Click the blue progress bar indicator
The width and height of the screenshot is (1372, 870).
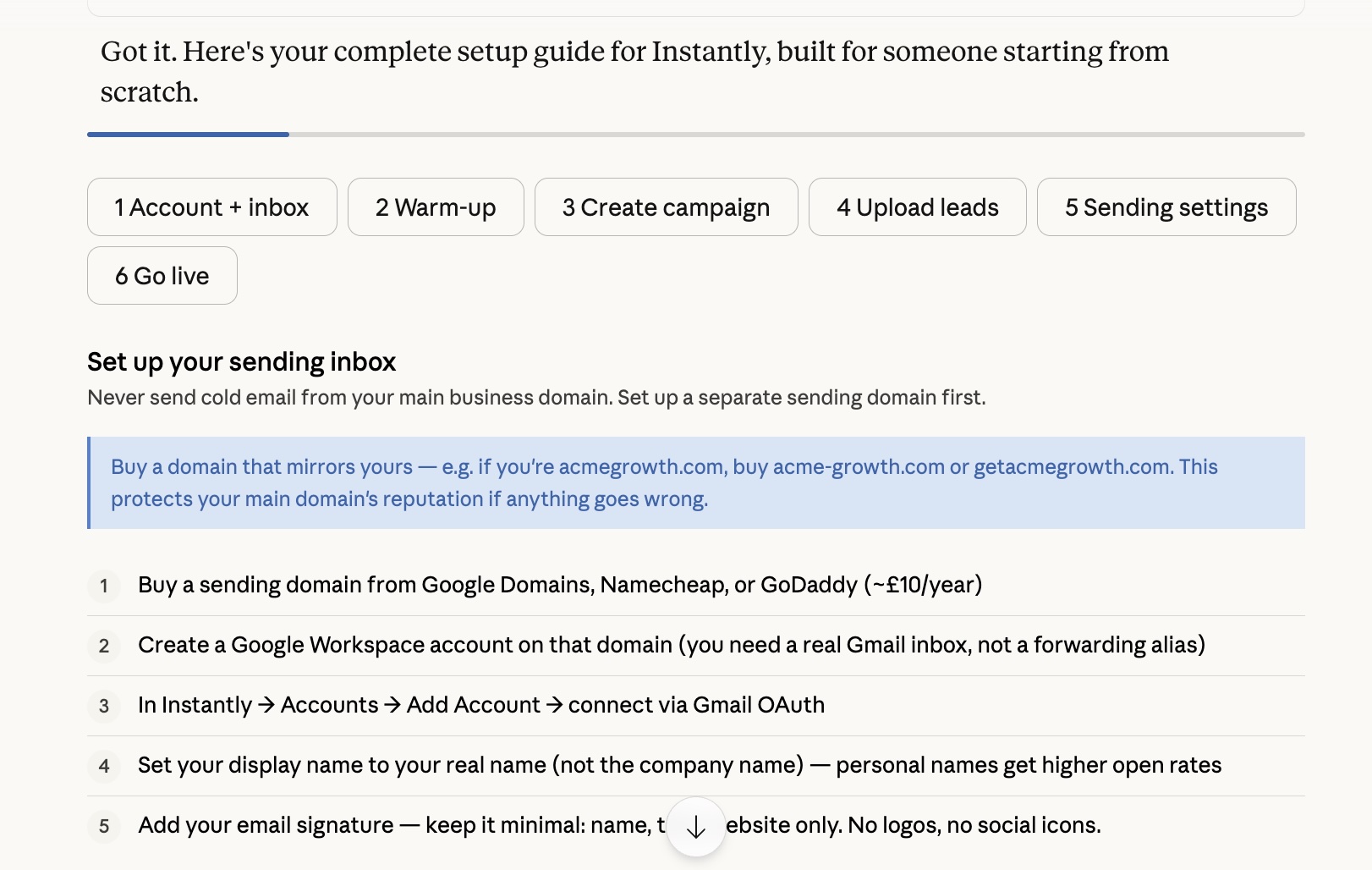pyautogui.click(x=188, y=135)
